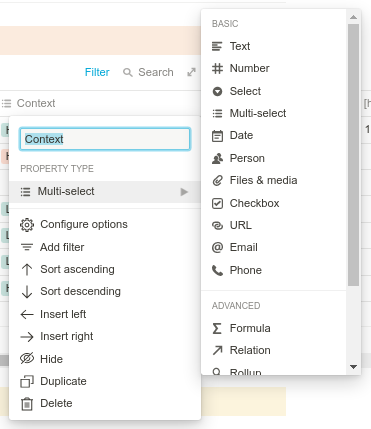Viewport: 371px width, 429px height.
Task: Click the Number hash icon
Action: point(217,68)
